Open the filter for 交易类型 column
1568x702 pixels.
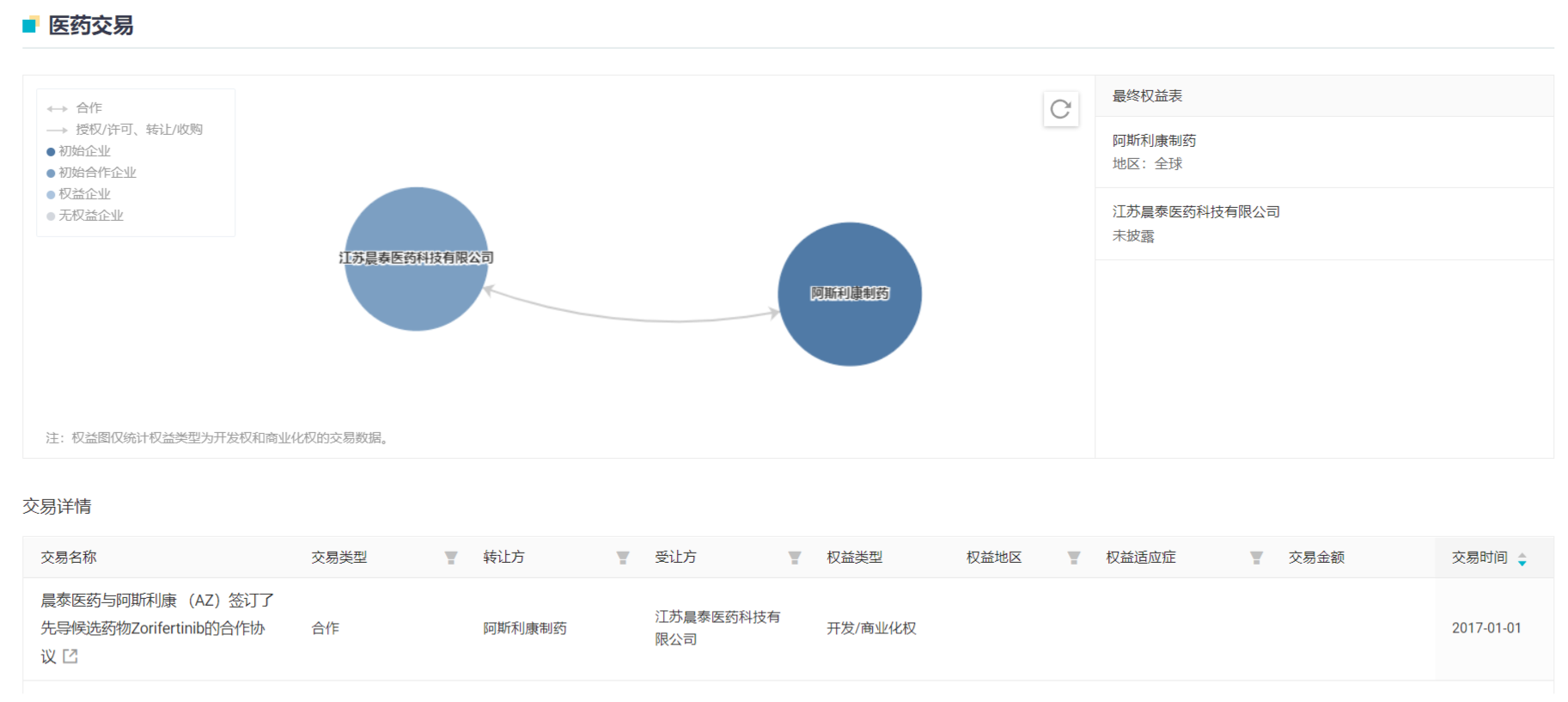[450, 558]
